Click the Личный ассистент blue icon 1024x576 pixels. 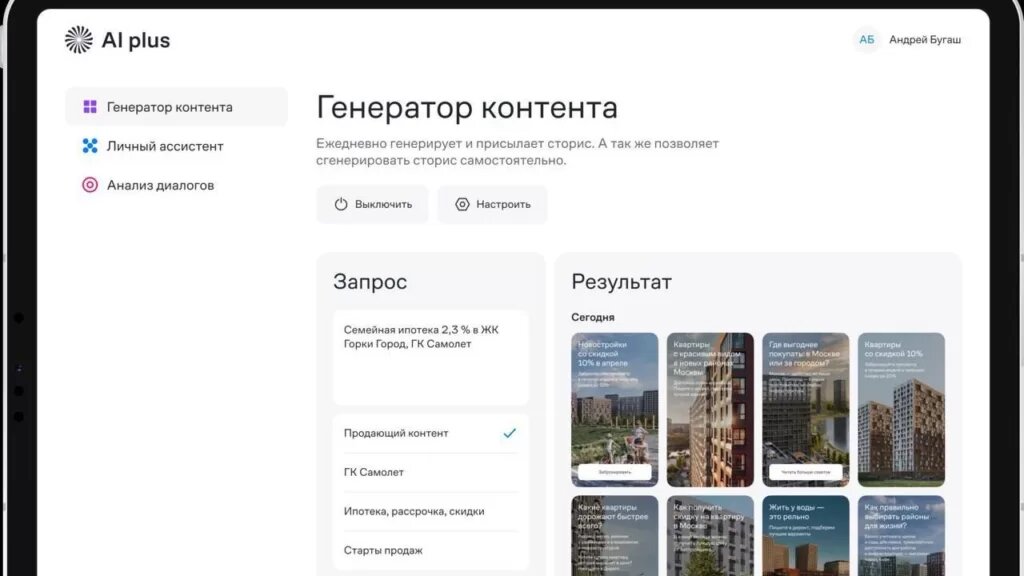(x=90, y=146)
